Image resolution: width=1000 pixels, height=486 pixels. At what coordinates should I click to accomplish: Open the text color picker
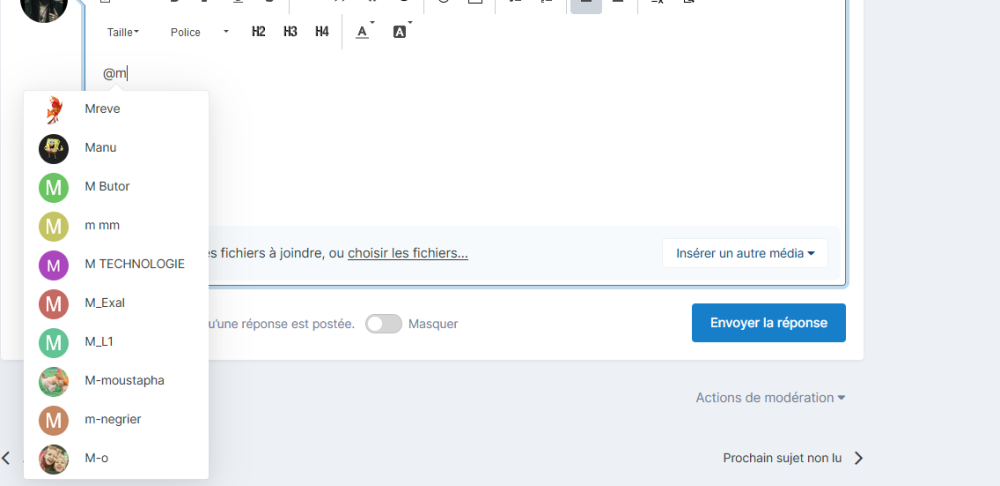[364, 32]
